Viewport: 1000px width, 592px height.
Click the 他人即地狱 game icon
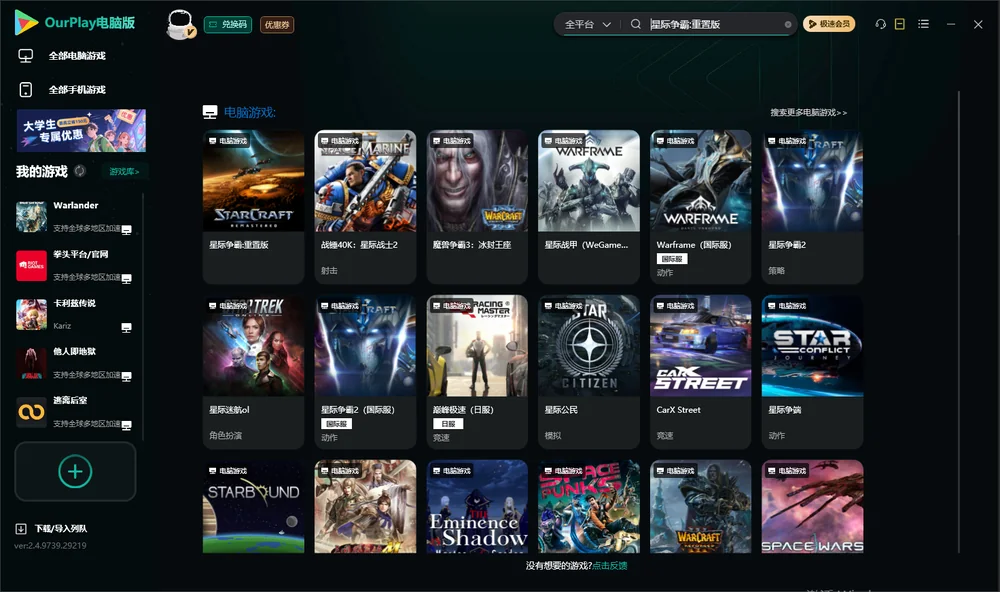click(31, 363)
